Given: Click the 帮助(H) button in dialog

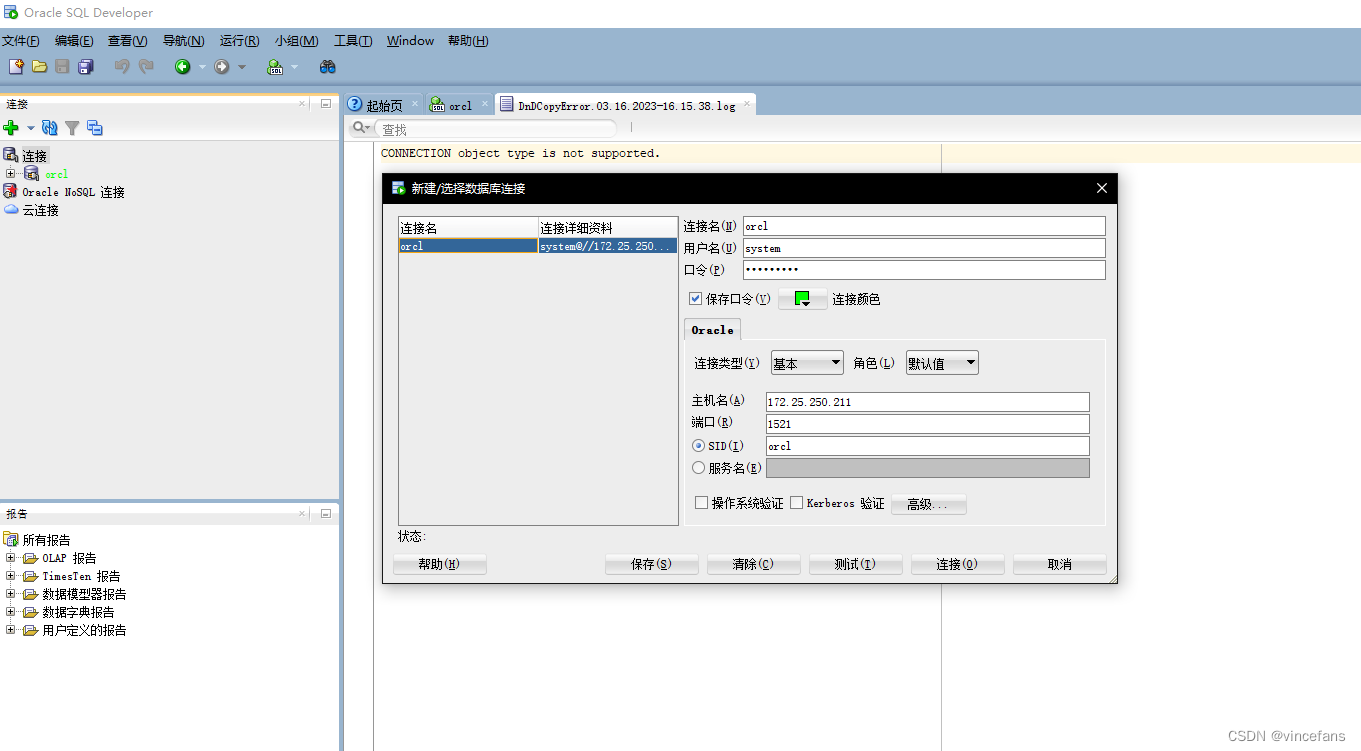Looking at the screenshot, I should tap(439, 564).
